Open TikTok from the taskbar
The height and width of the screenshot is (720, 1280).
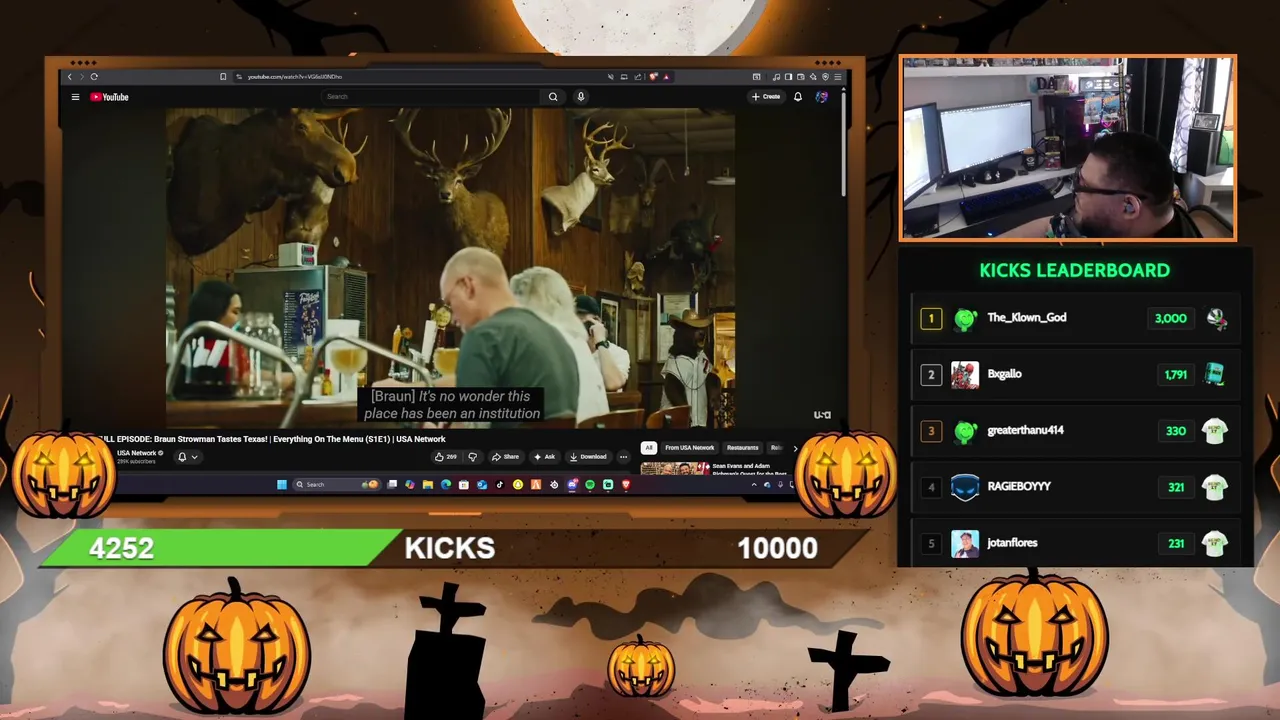pyautogui.click(x=500, y=485)
